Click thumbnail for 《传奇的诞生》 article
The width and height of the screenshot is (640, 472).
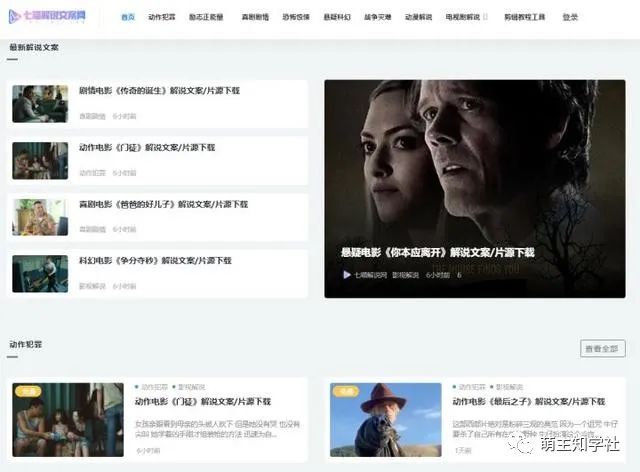(x=40, y=104)
